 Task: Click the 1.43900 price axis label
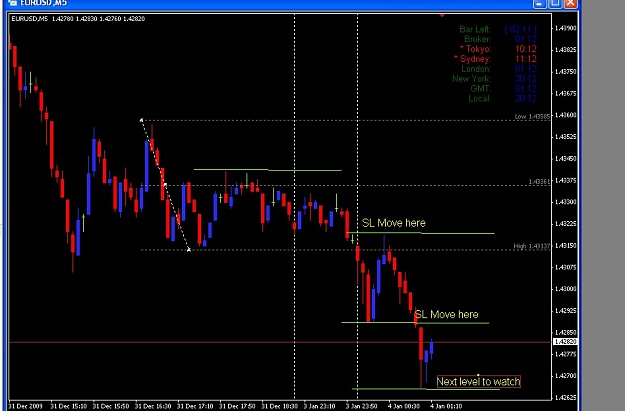tap(565, 28)
